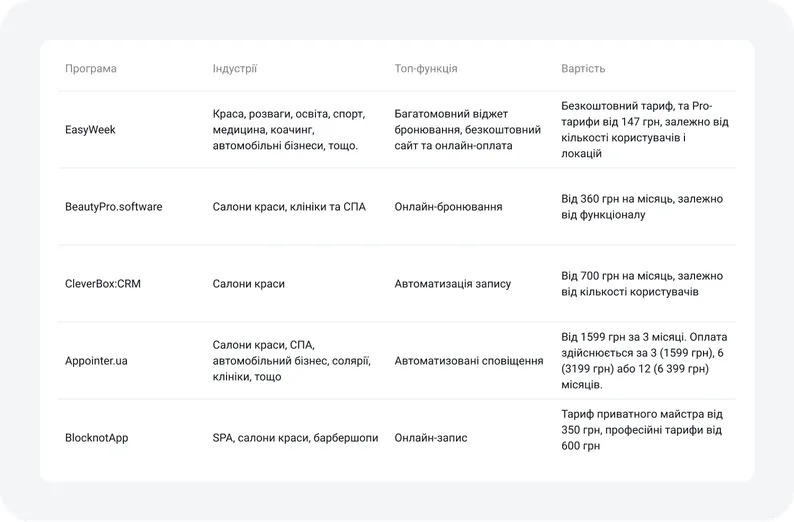Screen dimensions: 794x522
Task: Click the Програма column header
Action: pos(91,68)
